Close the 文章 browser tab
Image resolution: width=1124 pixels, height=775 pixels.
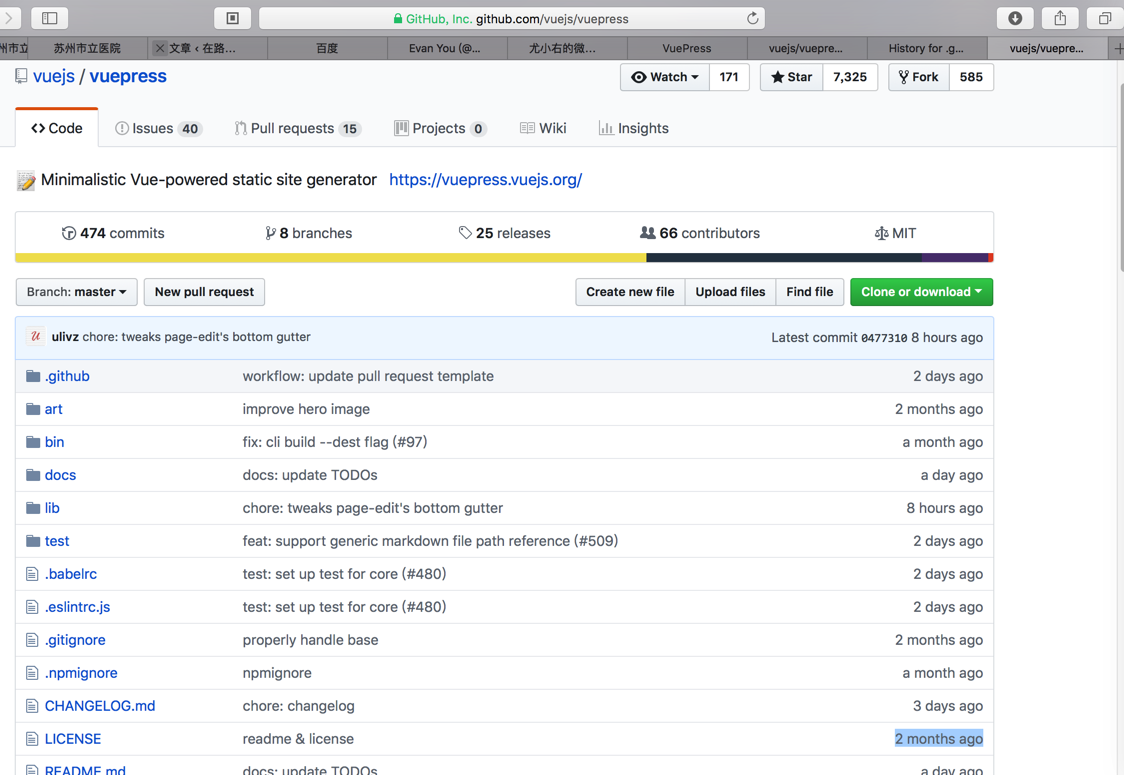(160, 48)
